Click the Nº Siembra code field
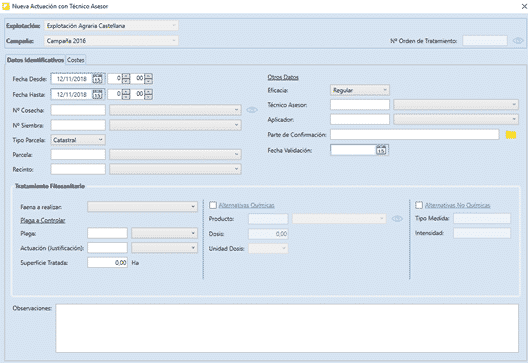 click(x=78, y=125)
